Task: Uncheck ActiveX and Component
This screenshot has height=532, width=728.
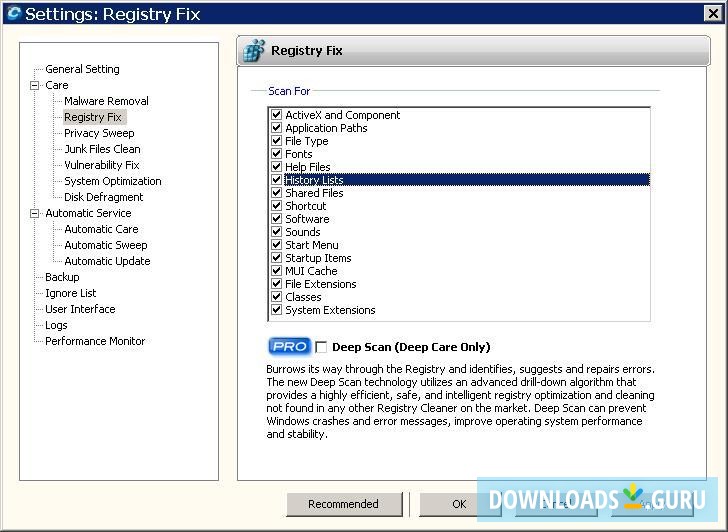Action: [277, 114]
